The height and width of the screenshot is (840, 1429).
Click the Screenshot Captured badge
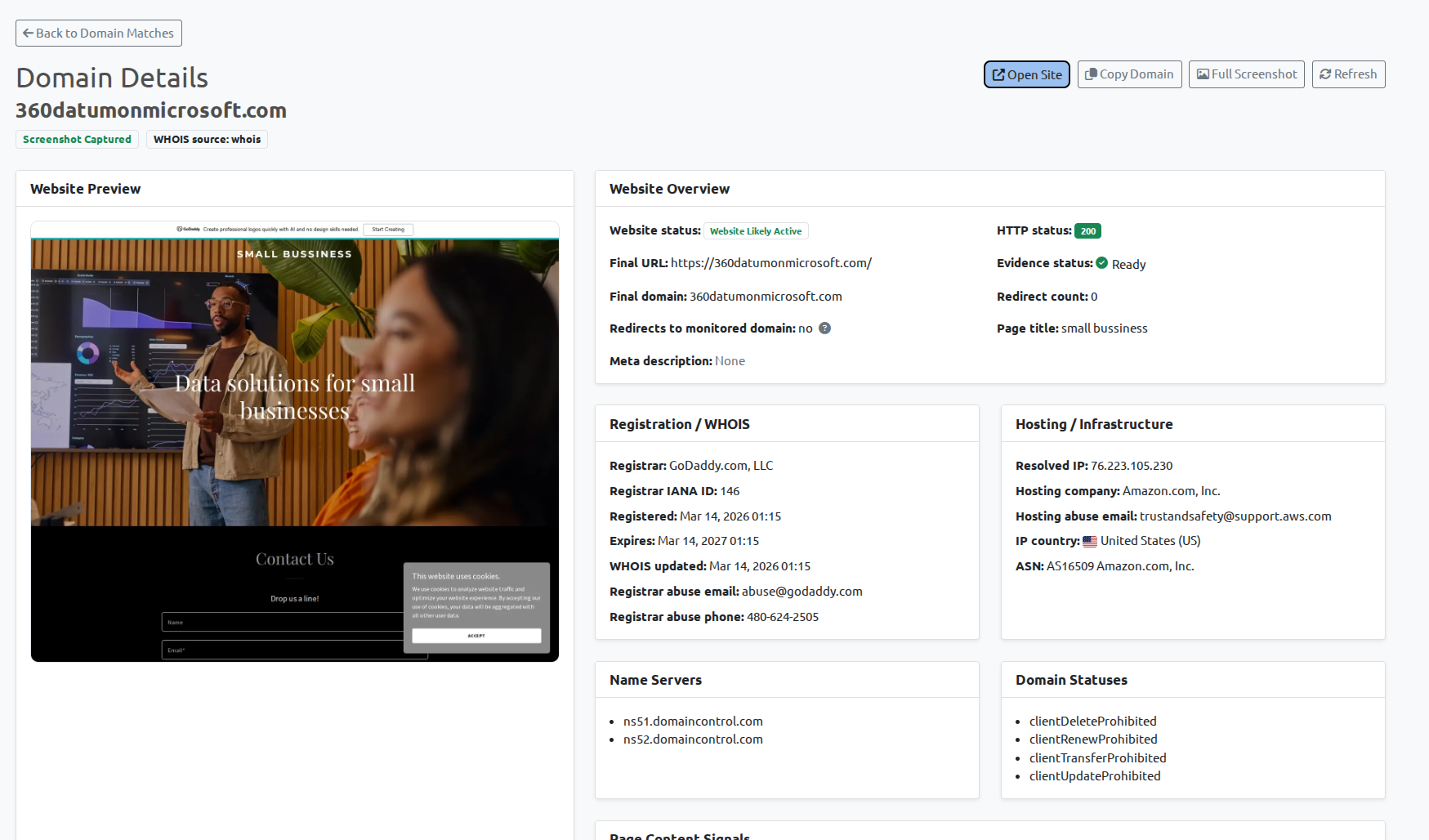pyautogui.click(x=78, y=140)
